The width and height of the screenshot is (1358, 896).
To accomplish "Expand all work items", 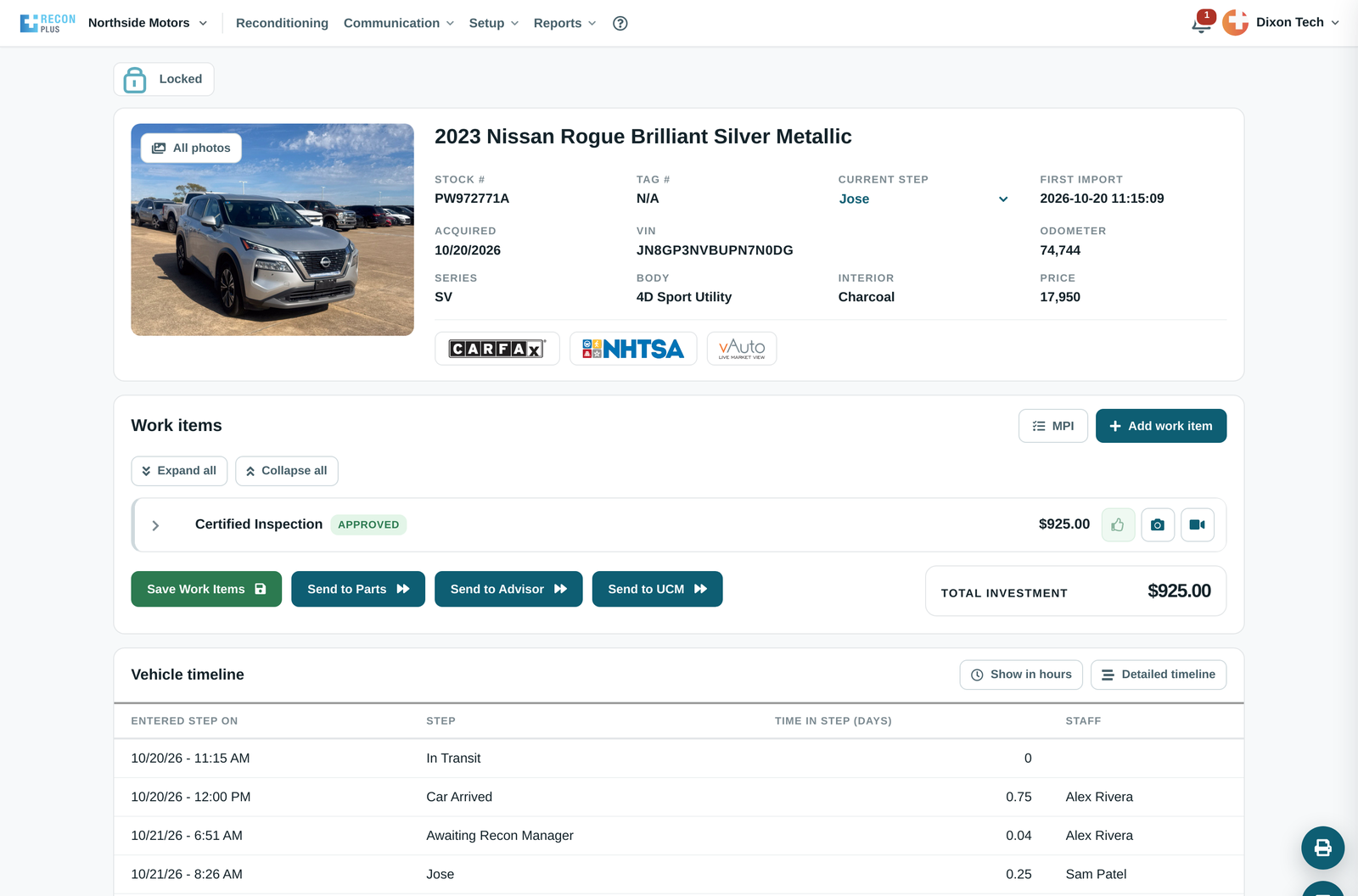I will [x=179, y=471].
